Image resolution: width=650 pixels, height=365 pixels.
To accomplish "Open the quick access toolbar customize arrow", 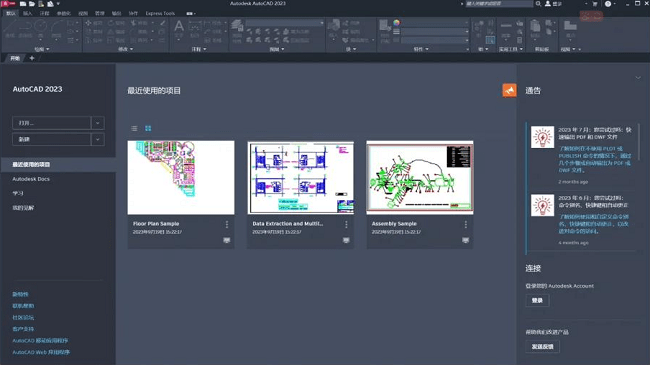I will (x=58, y=4).
